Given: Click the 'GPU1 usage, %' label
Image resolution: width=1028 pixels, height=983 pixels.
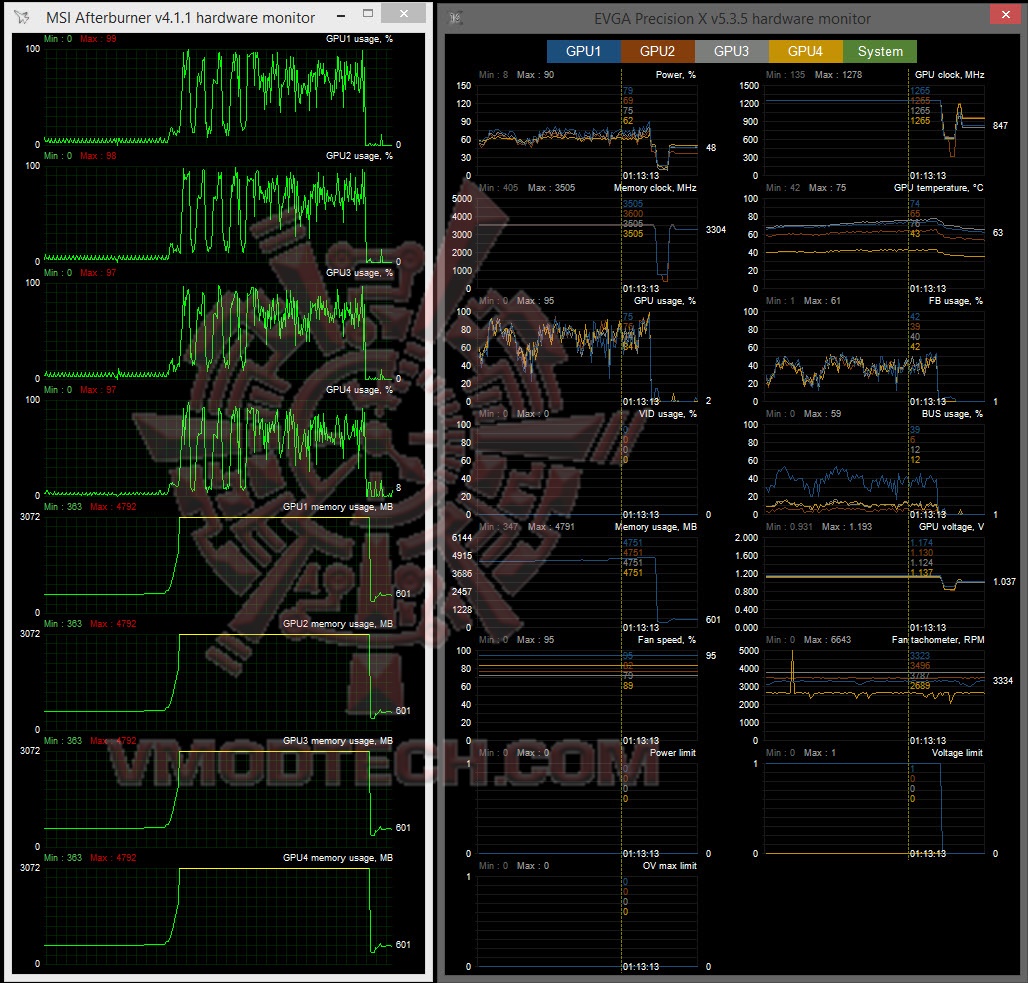Looking at the screenshot, I should coord(359,39).
